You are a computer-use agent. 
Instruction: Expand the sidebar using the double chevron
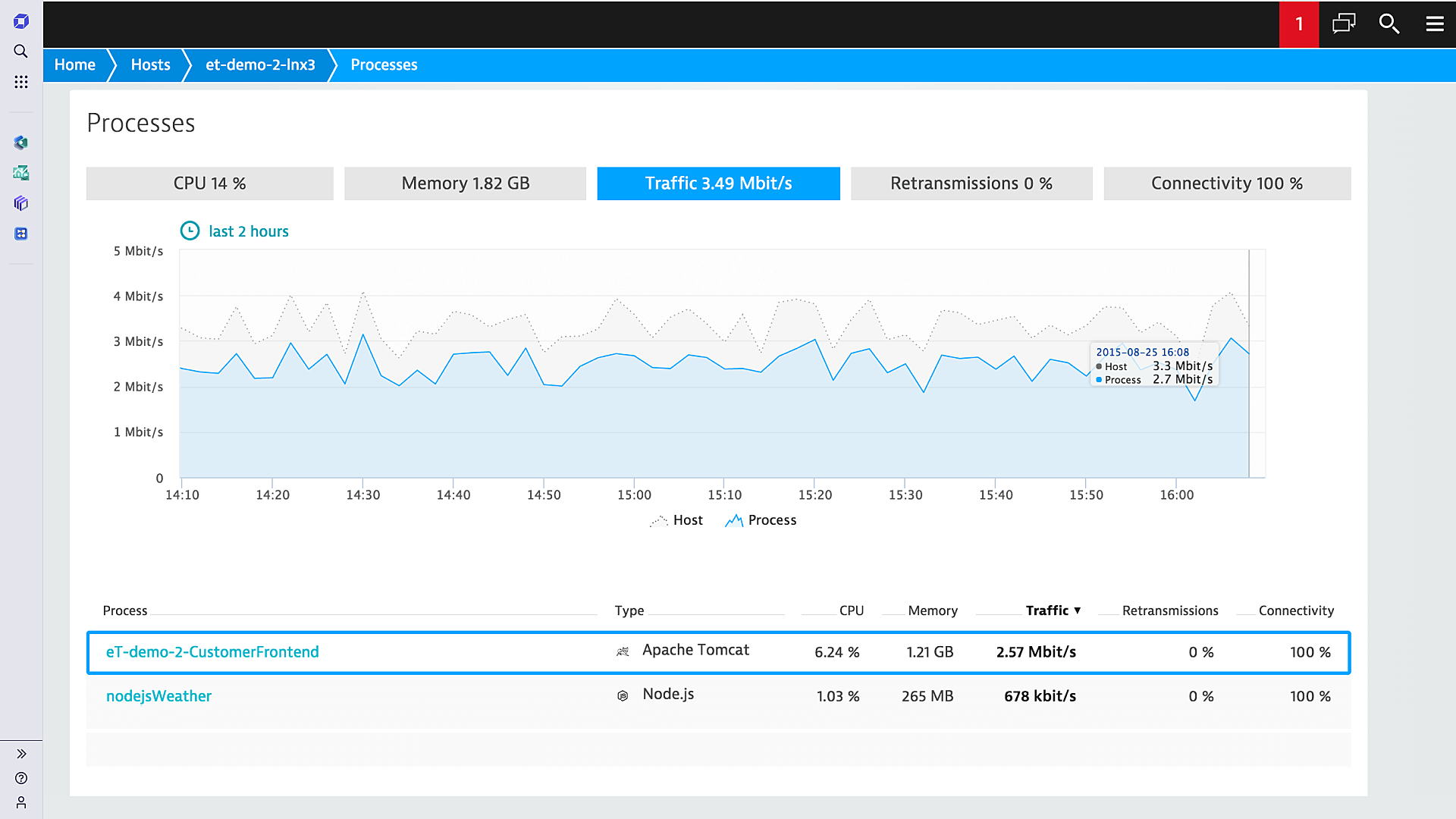coord(20,754)
